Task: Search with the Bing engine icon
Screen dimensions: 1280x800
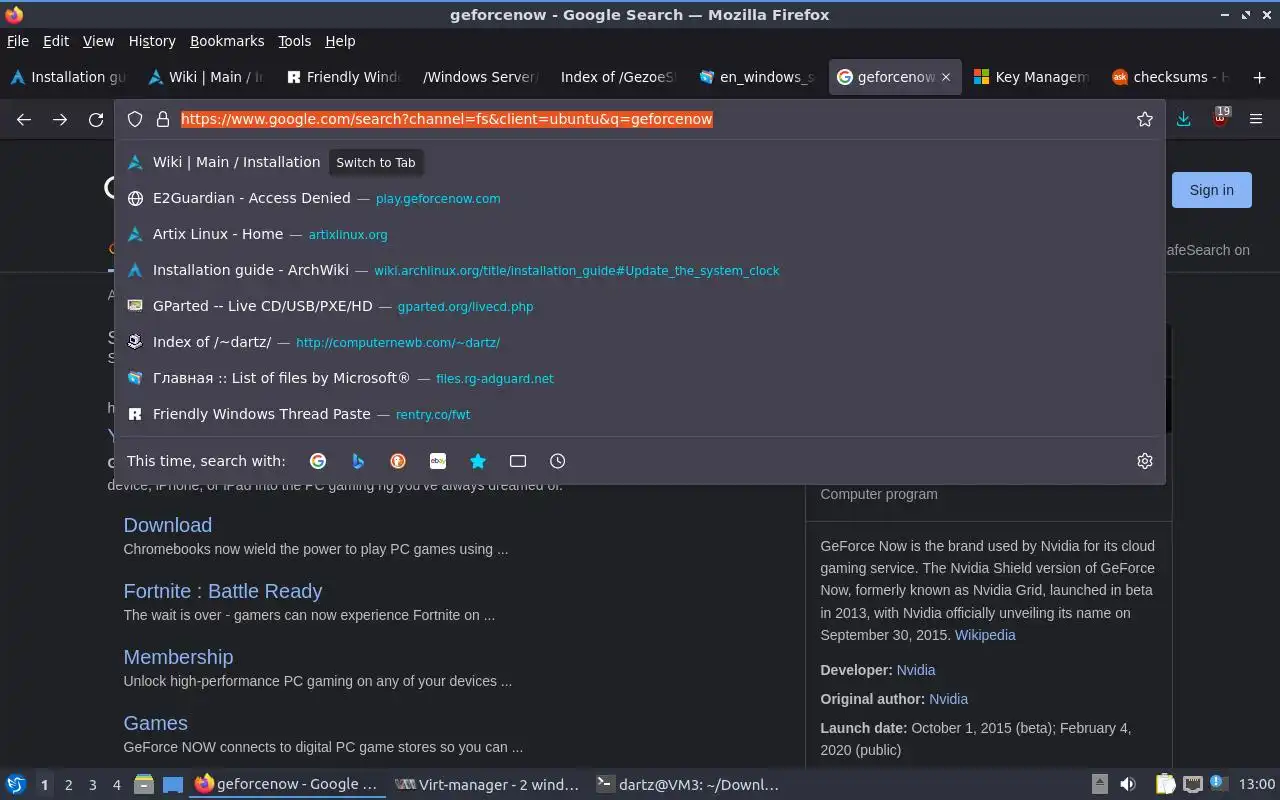Action: (358, 461)
